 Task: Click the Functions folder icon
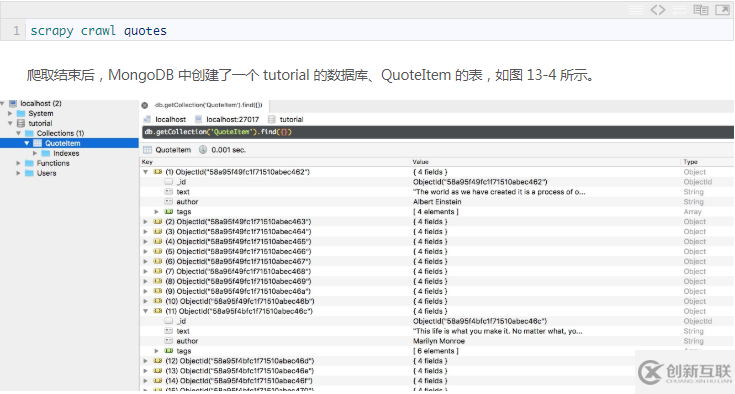(30, 163)
